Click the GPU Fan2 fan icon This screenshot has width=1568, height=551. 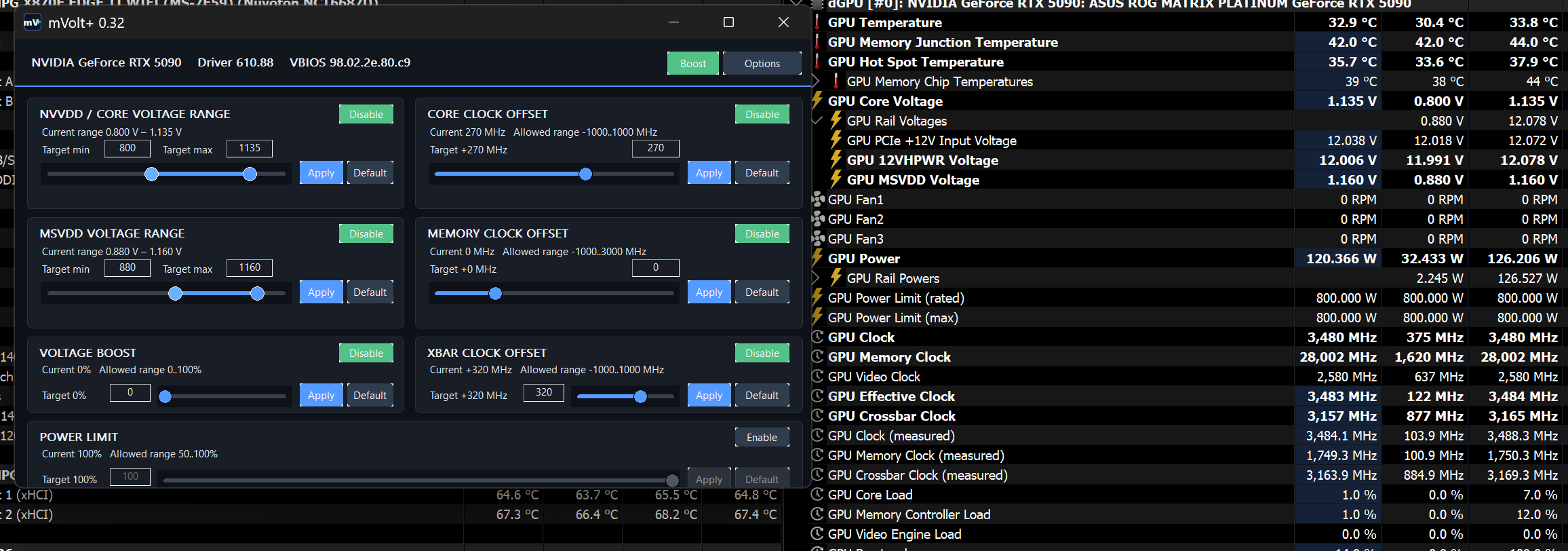[818, 219]
